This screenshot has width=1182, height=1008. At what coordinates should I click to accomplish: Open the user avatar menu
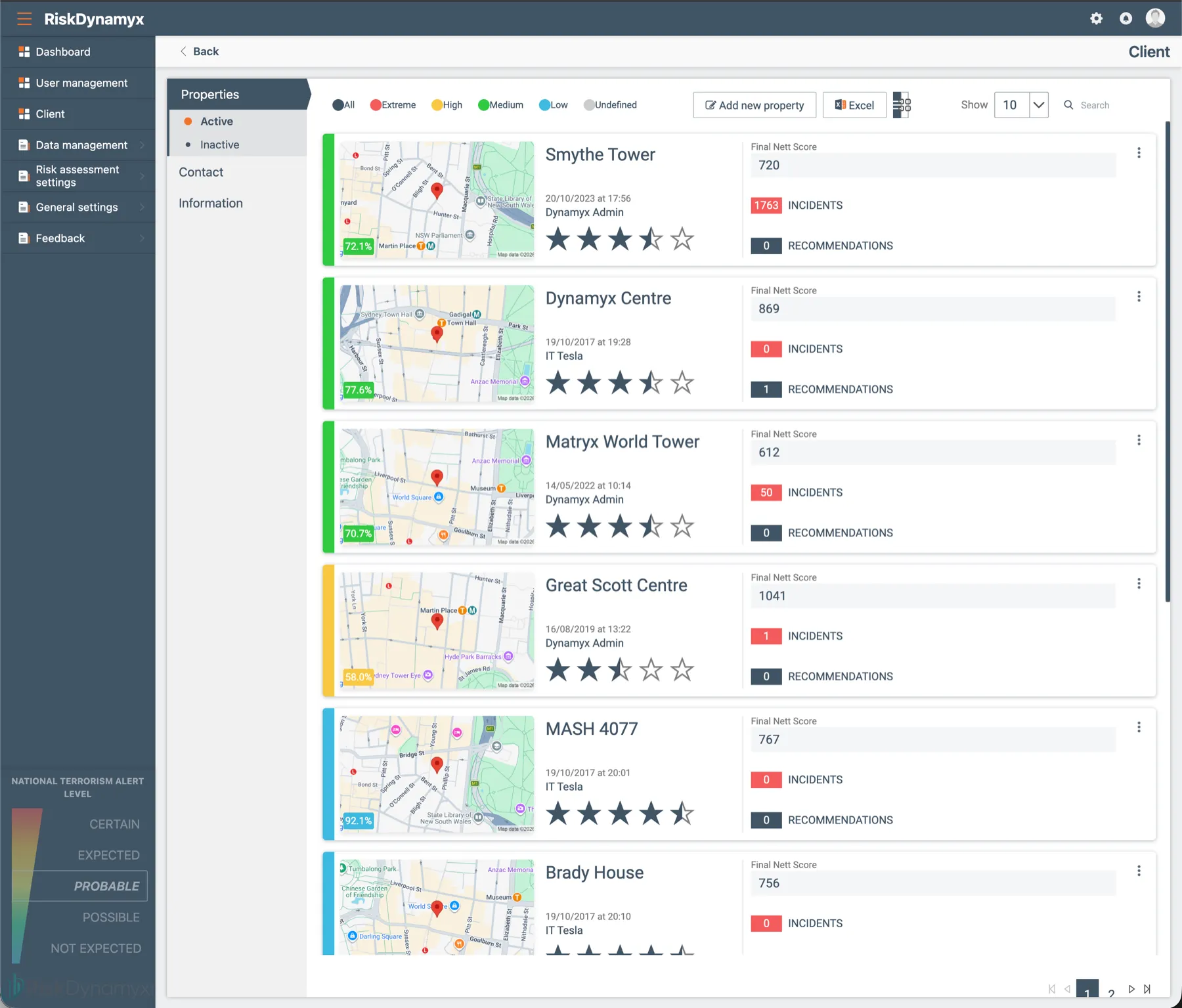[x=1155, y=18]
